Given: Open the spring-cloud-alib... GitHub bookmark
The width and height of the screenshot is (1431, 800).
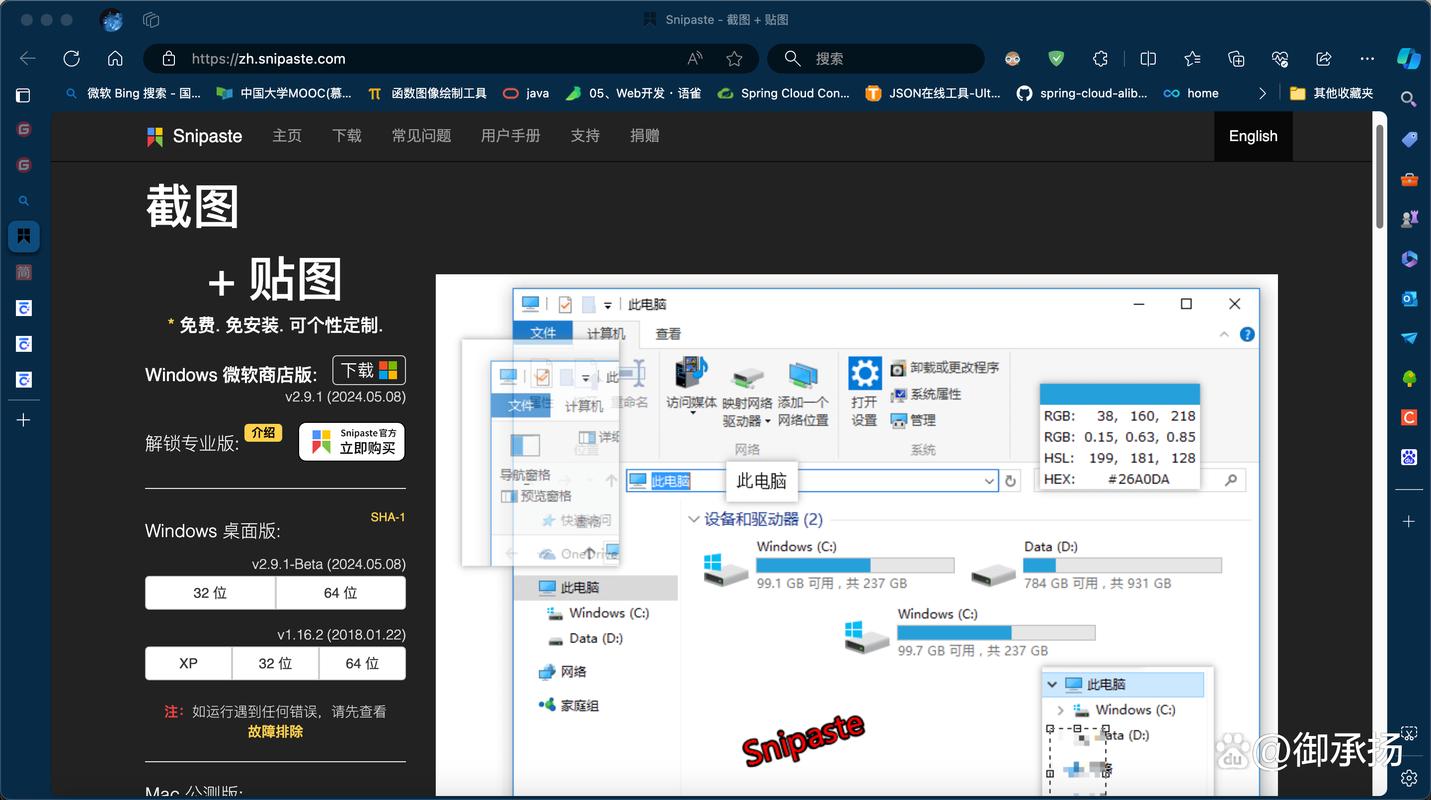Looking at the screenshot, I should tap(1082, 93).
